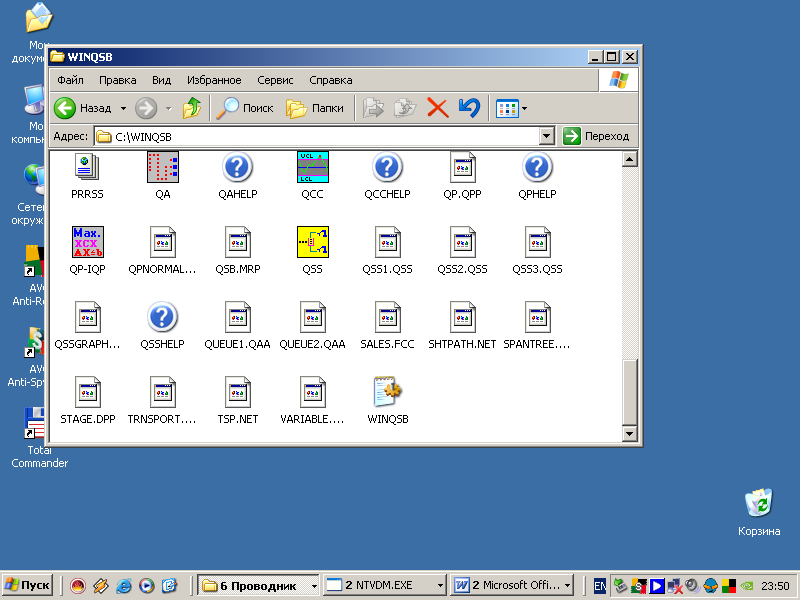Open the Файл menu
Screen dimensions: 800x600
(x=70, y=80)
